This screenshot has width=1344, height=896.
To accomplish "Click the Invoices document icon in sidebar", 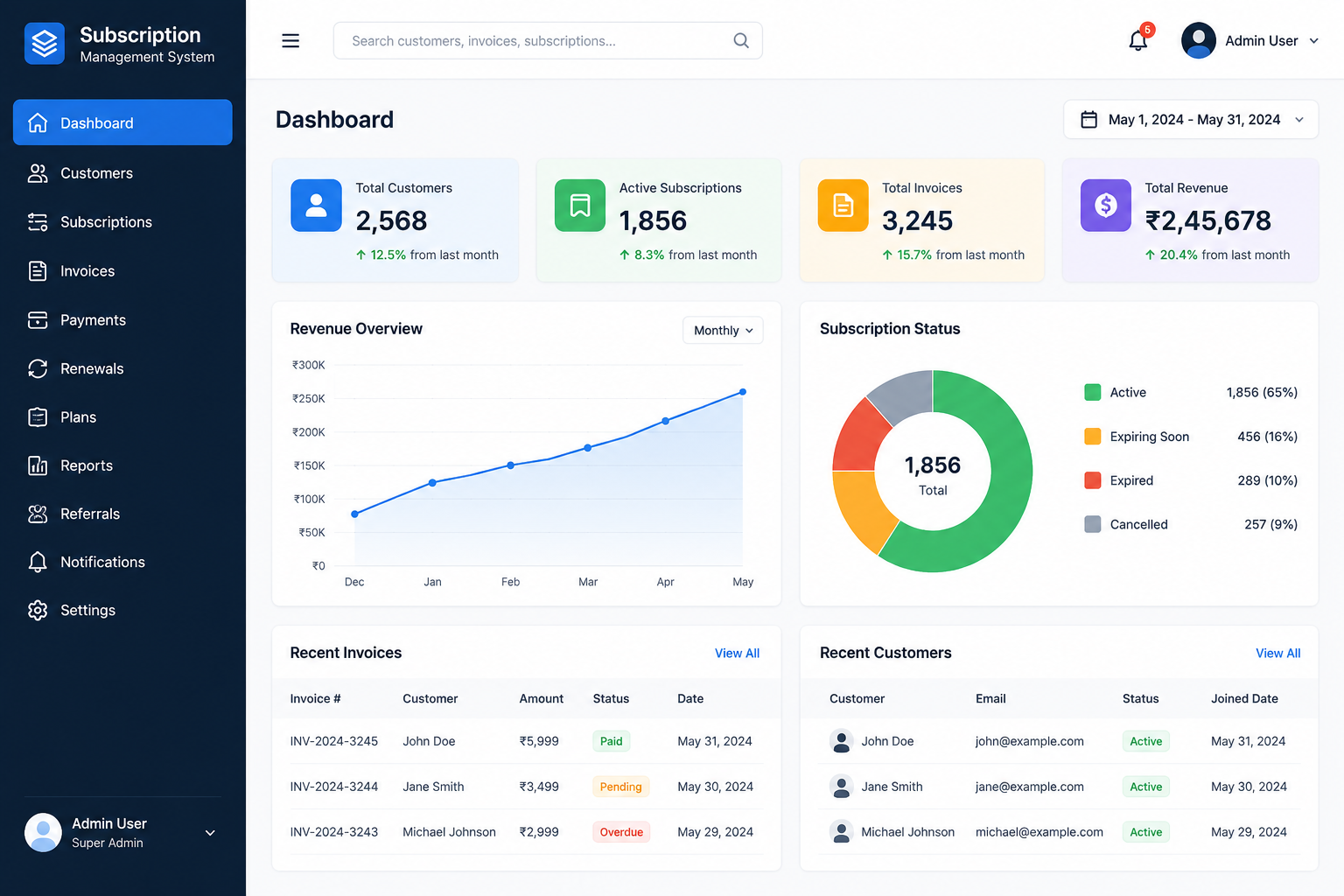I will point(38,271).
